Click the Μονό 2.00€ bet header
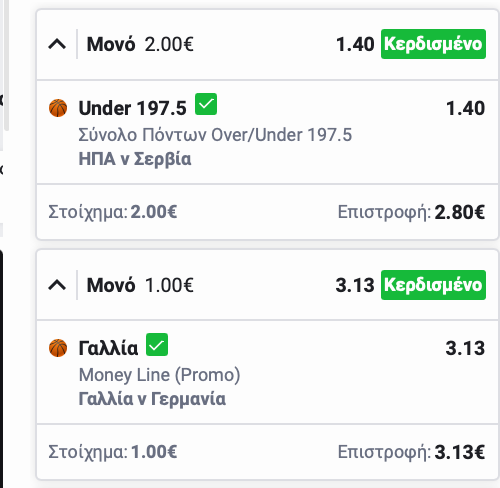This screenshot has height=488, width=500. point(140,44)
